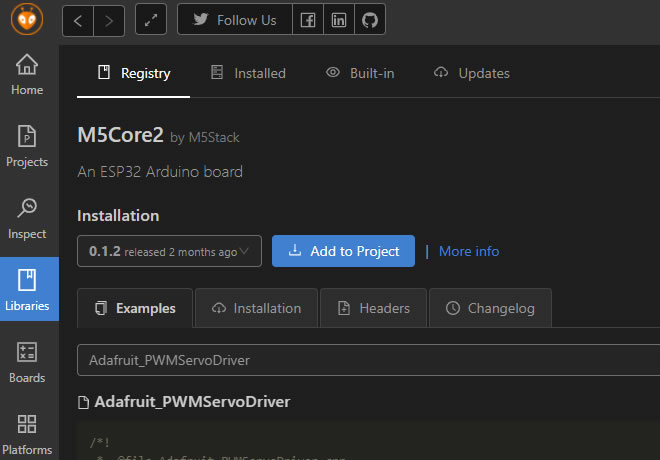660x460 pixels.
Task: Open Projects in the sidebar
Action: [x=27, y=147]
